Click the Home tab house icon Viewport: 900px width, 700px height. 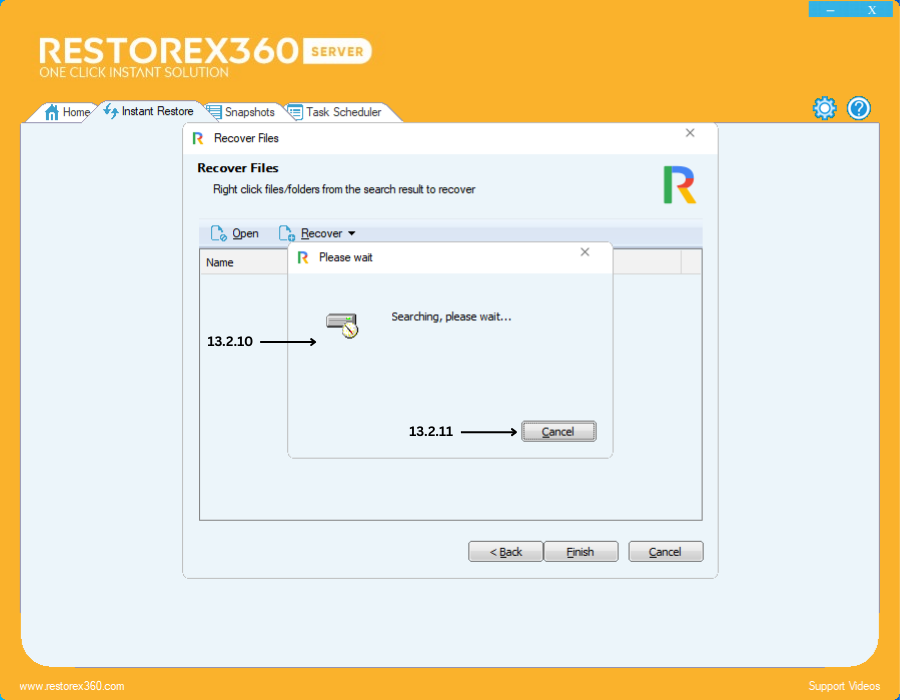[x=52, y=112]
